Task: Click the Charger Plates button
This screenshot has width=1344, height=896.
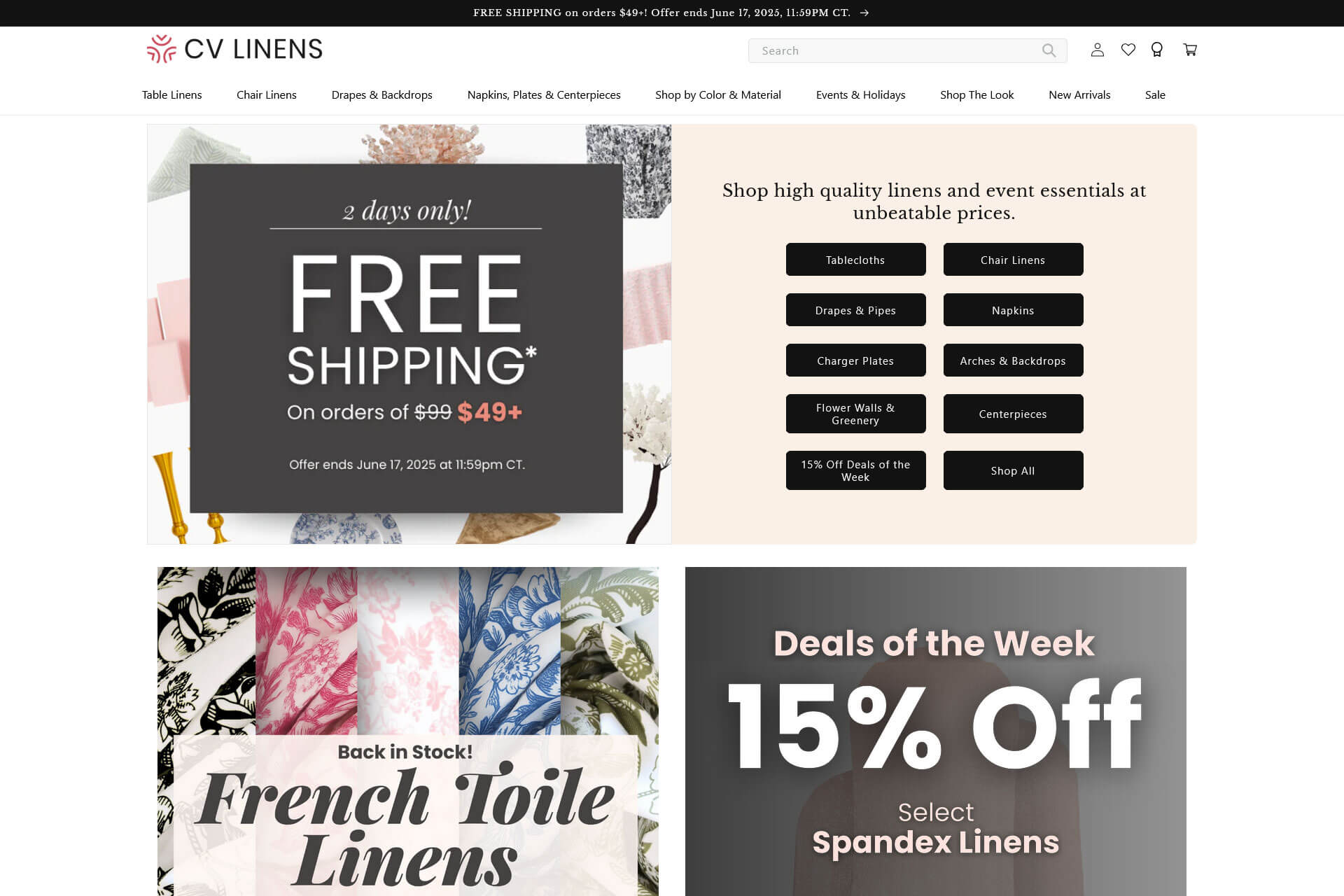Action: click(x=855, y=360)
